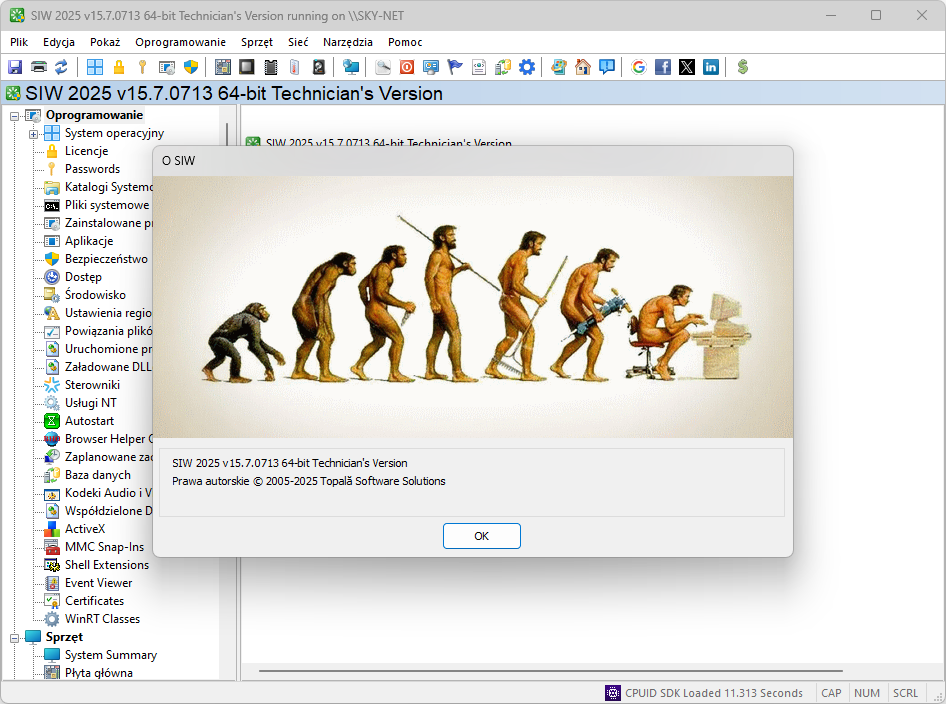Select Certificates in the tree
Screen dimensions: 946x704
pyautogui.click(x=94, y=601)
